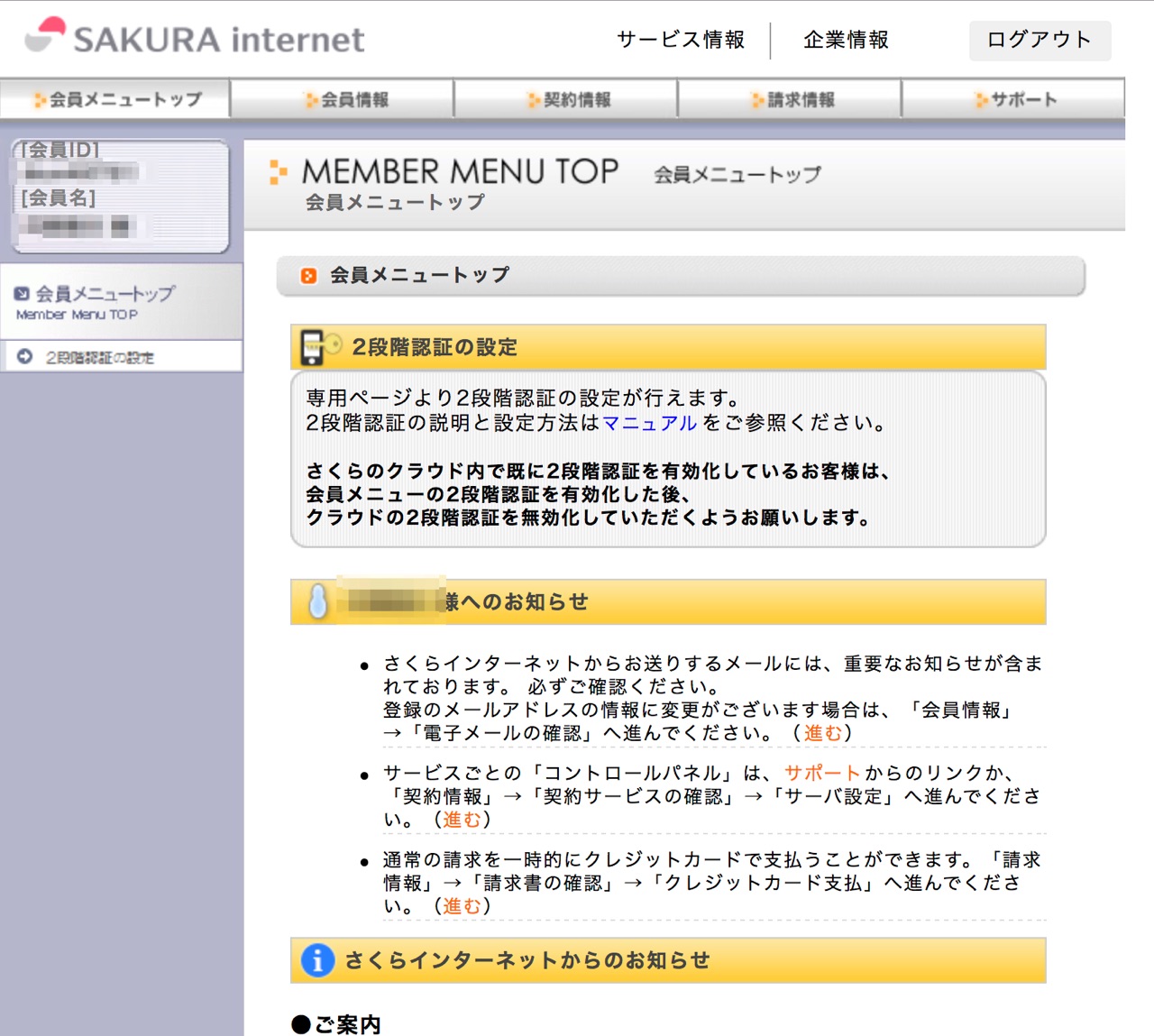Click the arrow icon beside 2段階認証の設定 sidebar

click(x=25, y=356)
